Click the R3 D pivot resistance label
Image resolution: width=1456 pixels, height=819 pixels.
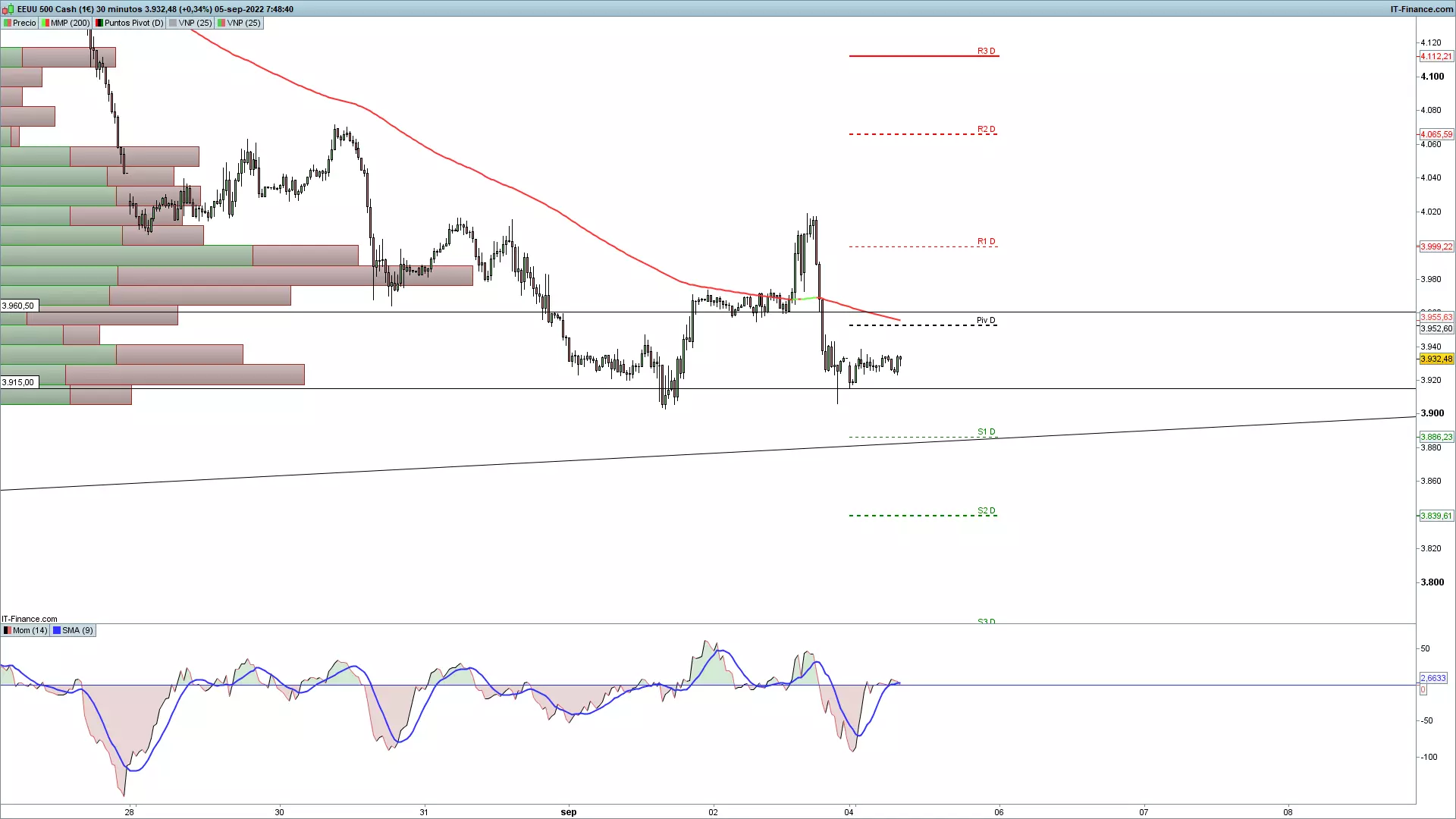pyautogui.click(x=986, y=51)
